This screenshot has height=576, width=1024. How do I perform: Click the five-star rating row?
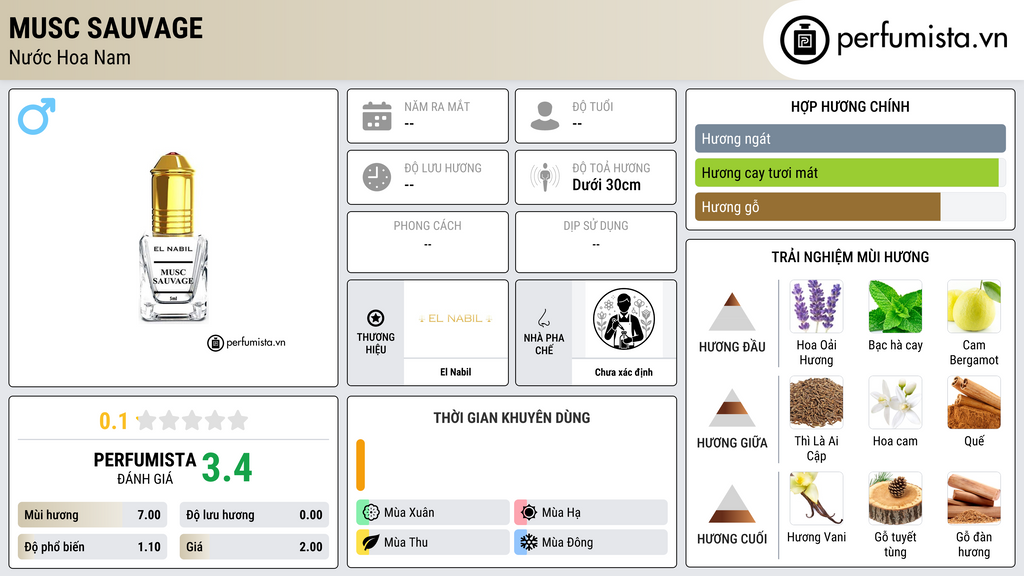coord(193,420)
